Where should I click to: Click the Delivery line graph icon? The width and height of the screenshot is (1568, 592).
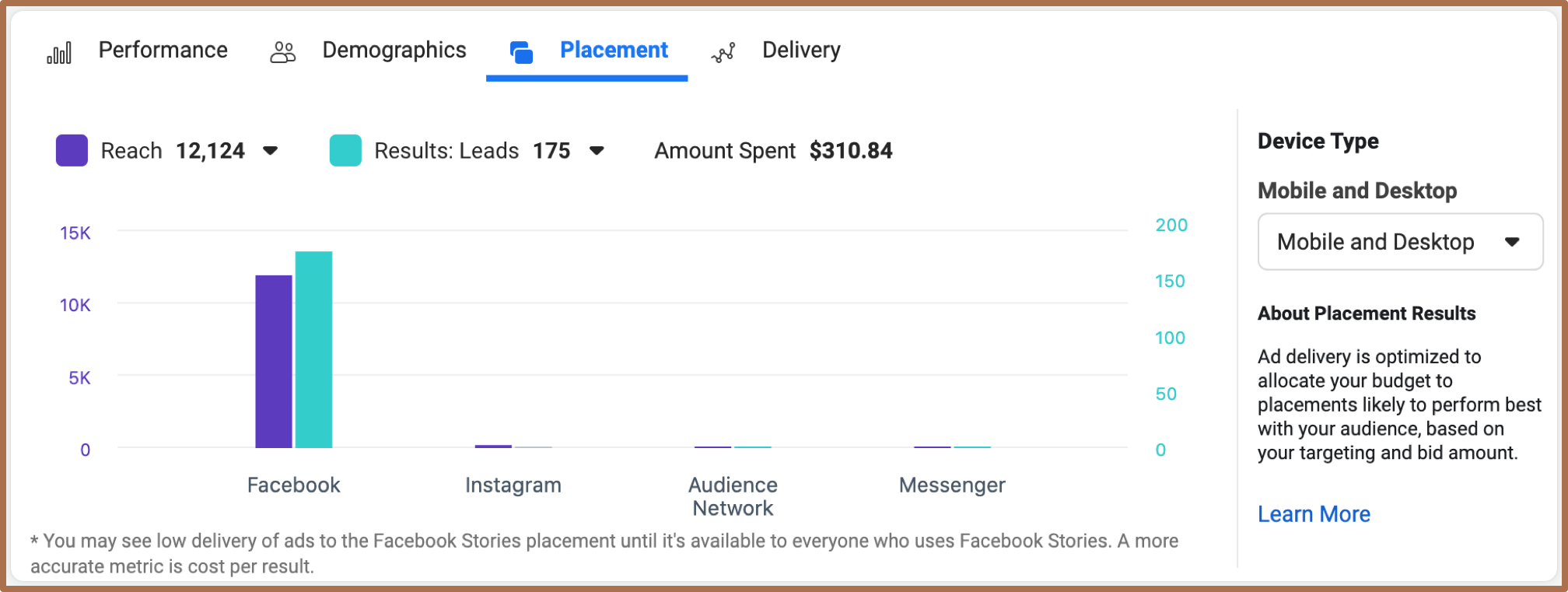pos(723,52)
